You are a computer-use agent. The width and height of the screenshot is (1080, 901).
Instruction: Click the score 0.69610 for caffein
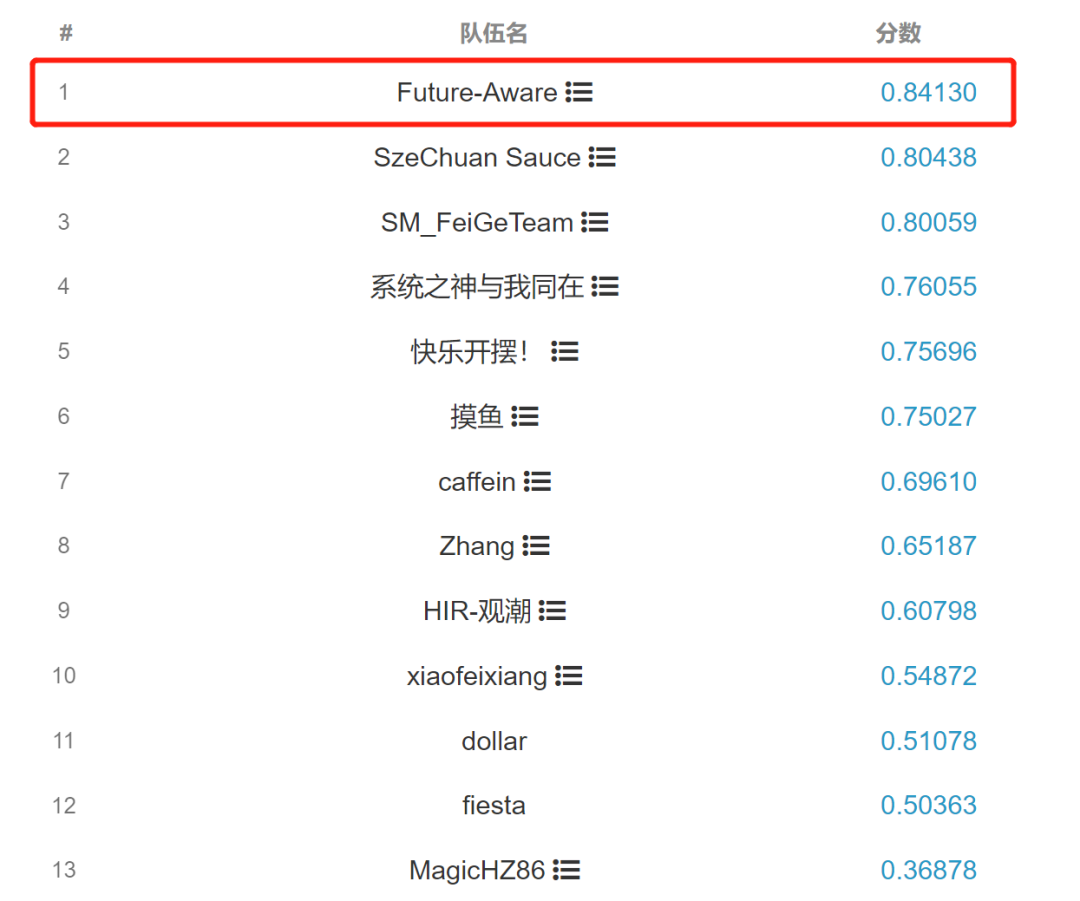[928, 481]
